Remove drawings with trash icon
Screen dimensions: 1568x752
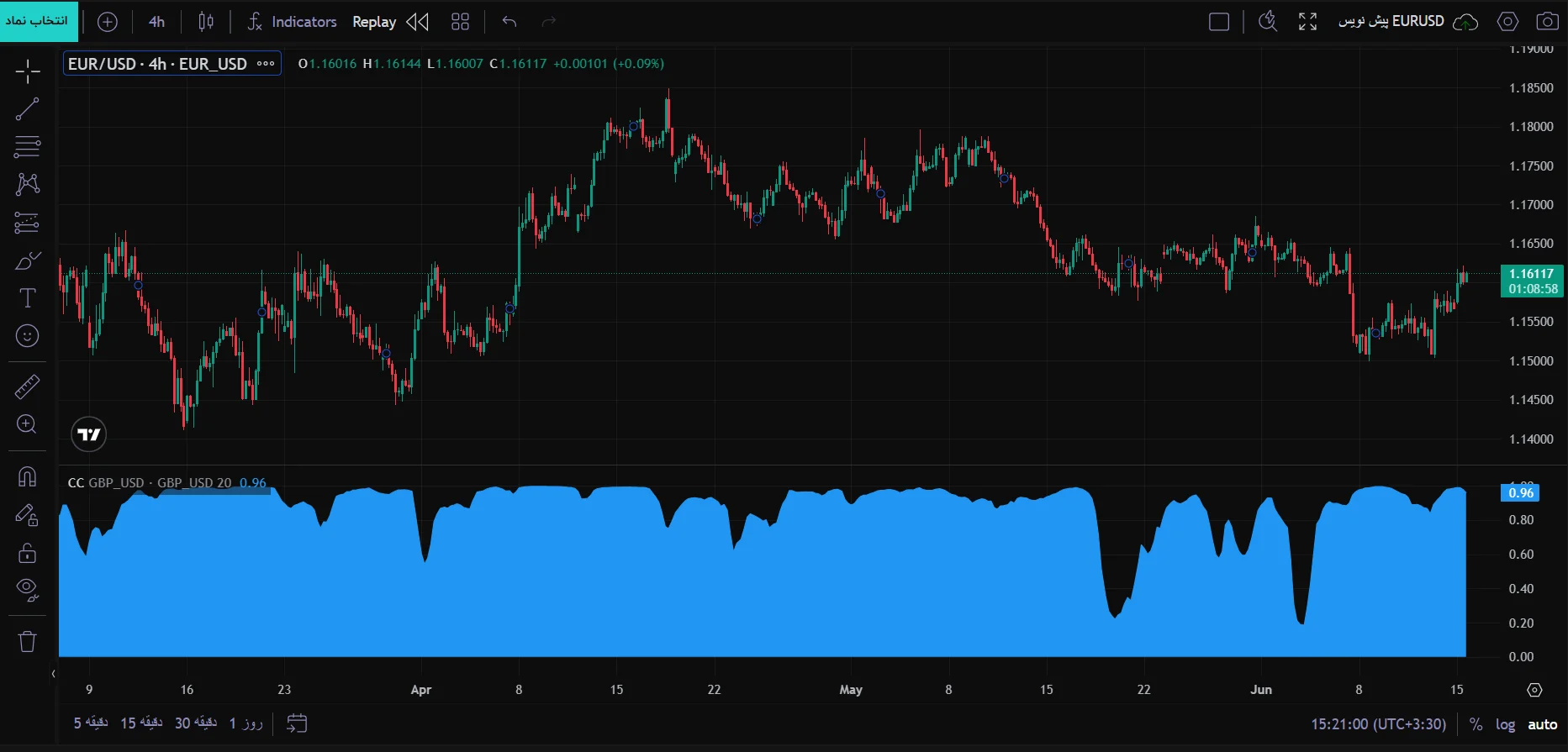(28, 641)
